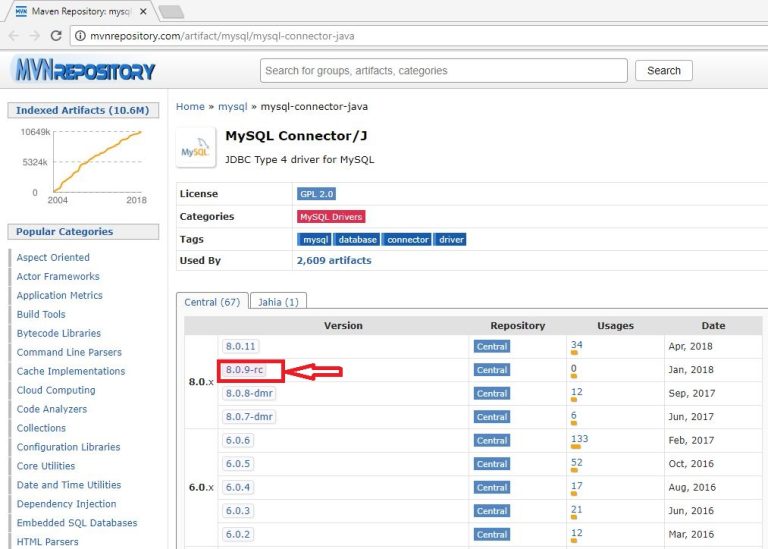Open version 8.0.9-rc
768x549 pixels.
pos(244,370)
